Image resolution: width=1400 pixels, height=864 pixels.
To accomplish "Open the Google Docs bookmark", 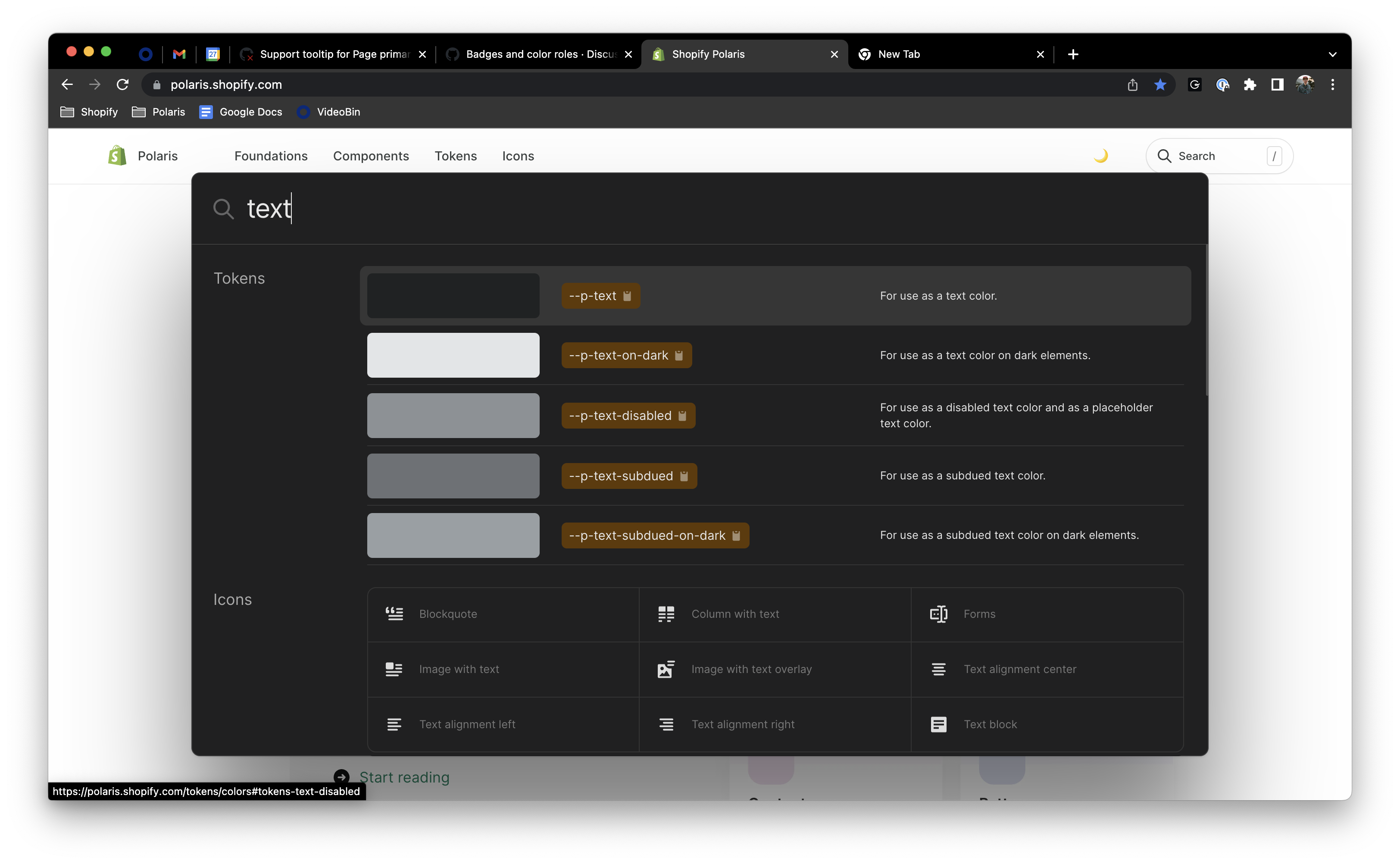I will 240,111.
